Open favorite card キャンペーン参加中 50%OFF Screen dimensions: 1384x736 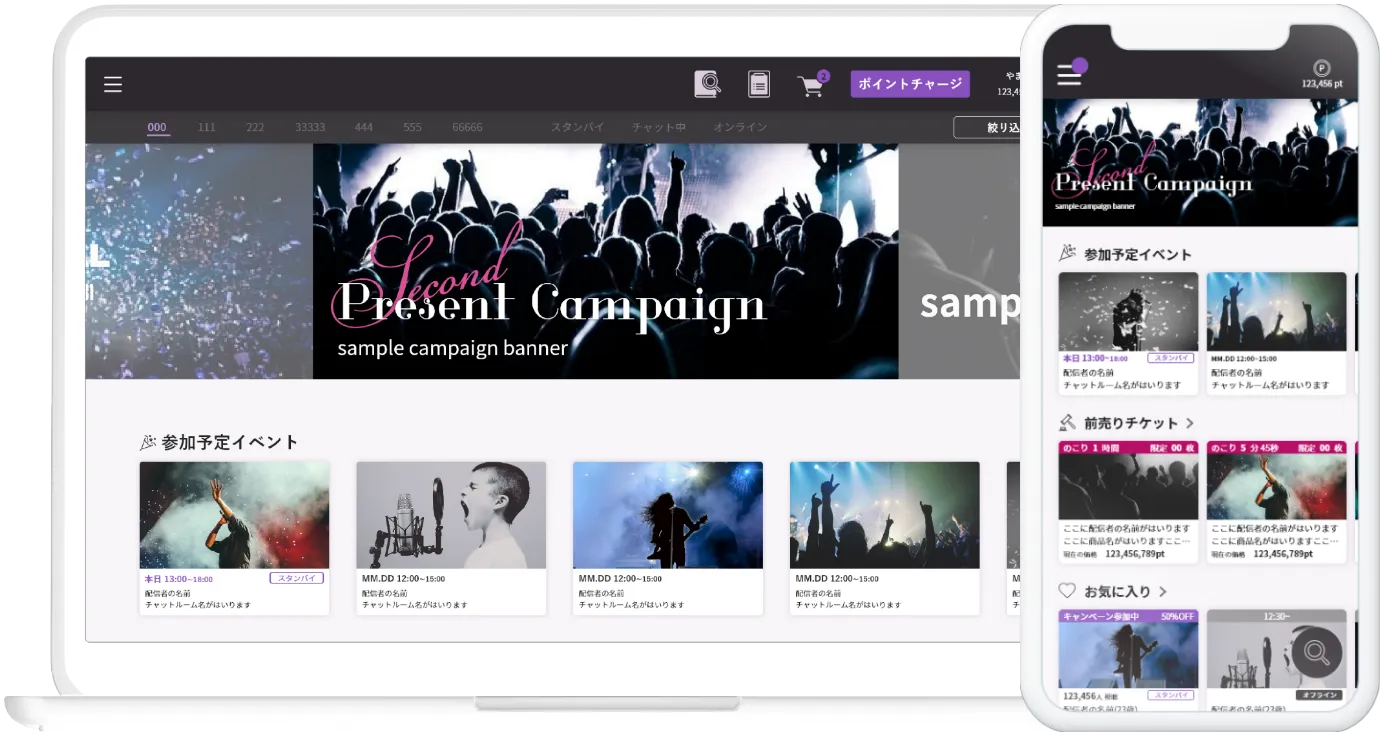1128,661
